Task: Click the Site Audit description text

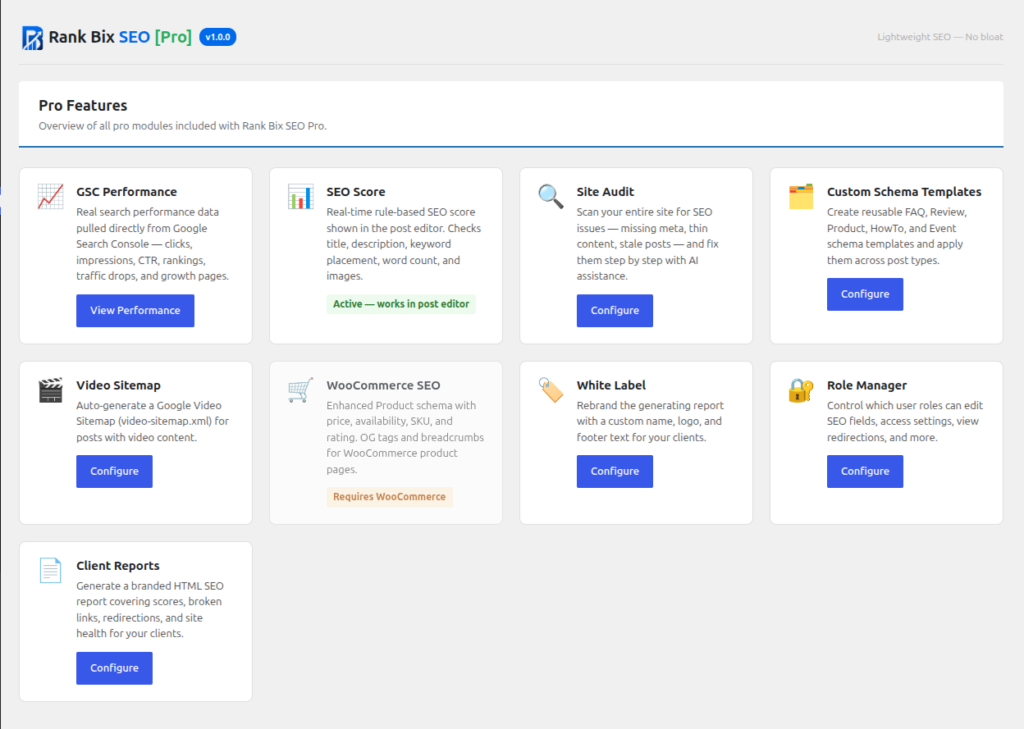Action: pos(648,244)
